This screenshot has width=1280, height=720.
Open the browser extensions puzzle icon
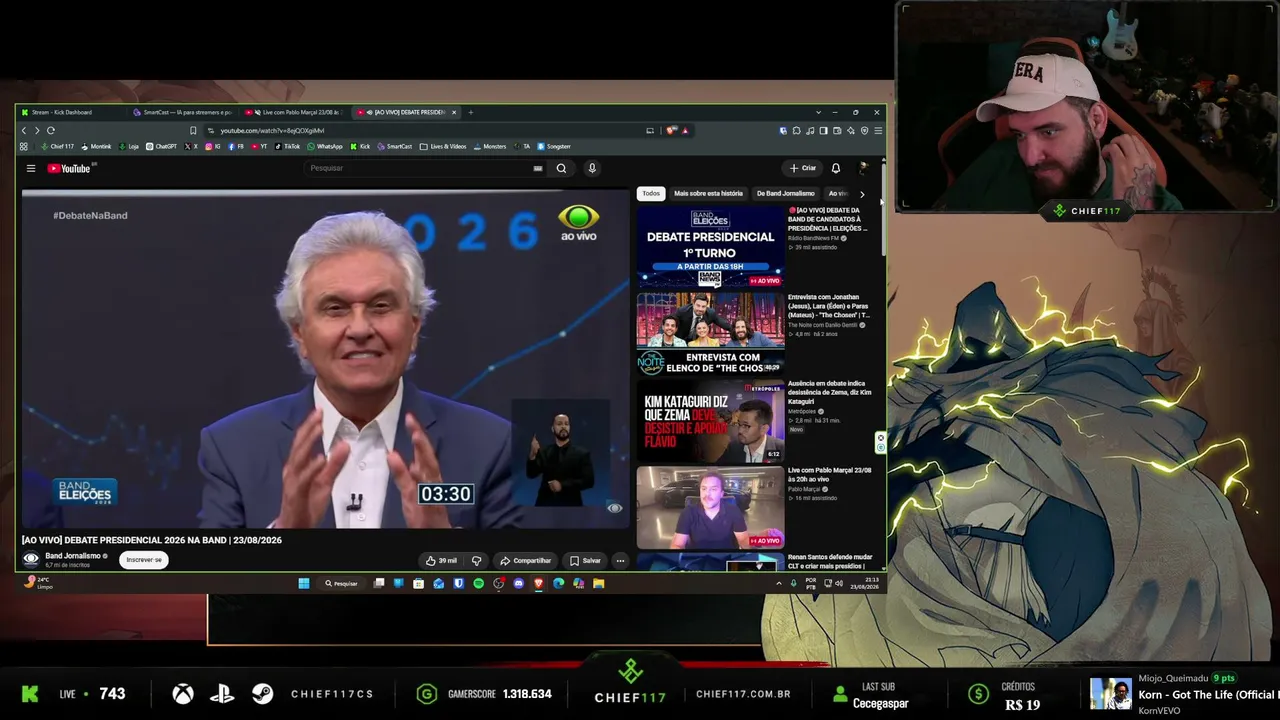pyautogui.click(x=797, y=130)
